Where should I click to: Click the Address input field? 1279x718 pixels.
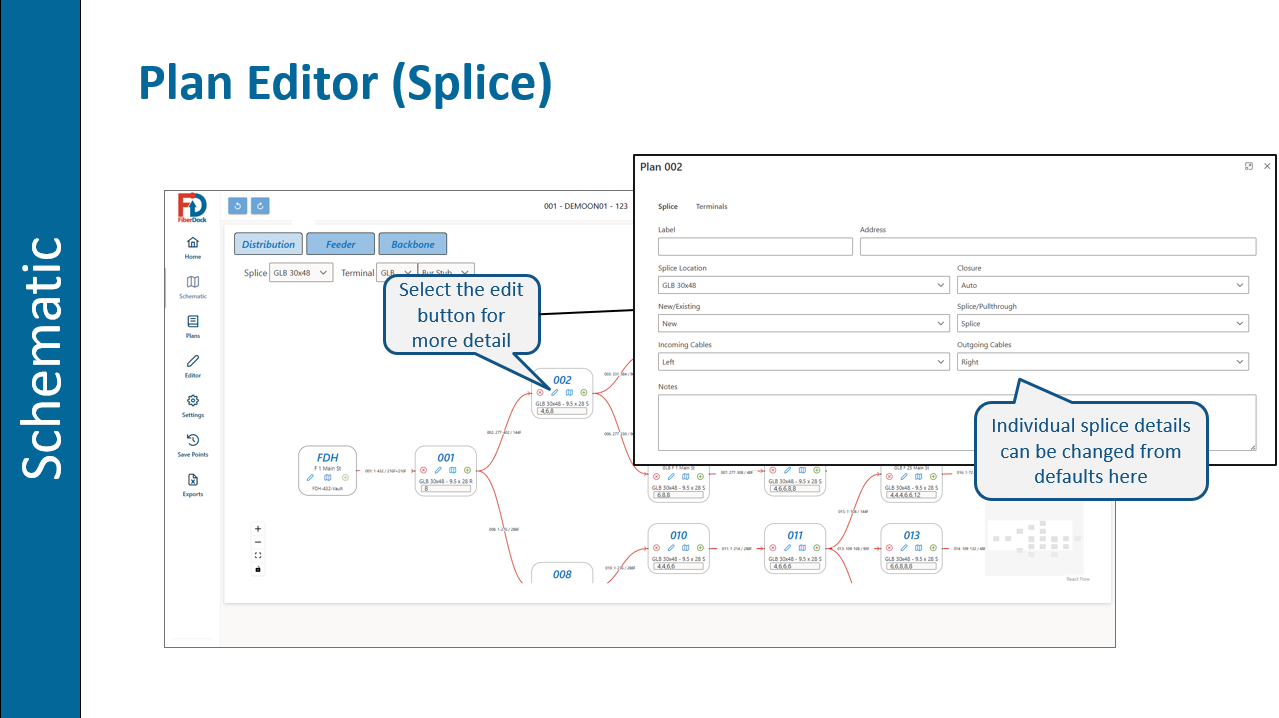coord(1058,246)
